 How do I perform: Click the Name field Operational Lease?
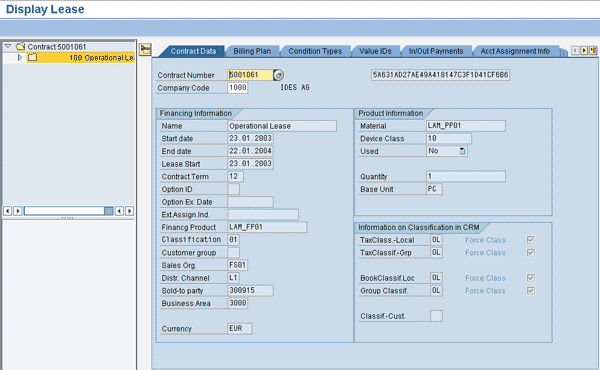[282, 126]
